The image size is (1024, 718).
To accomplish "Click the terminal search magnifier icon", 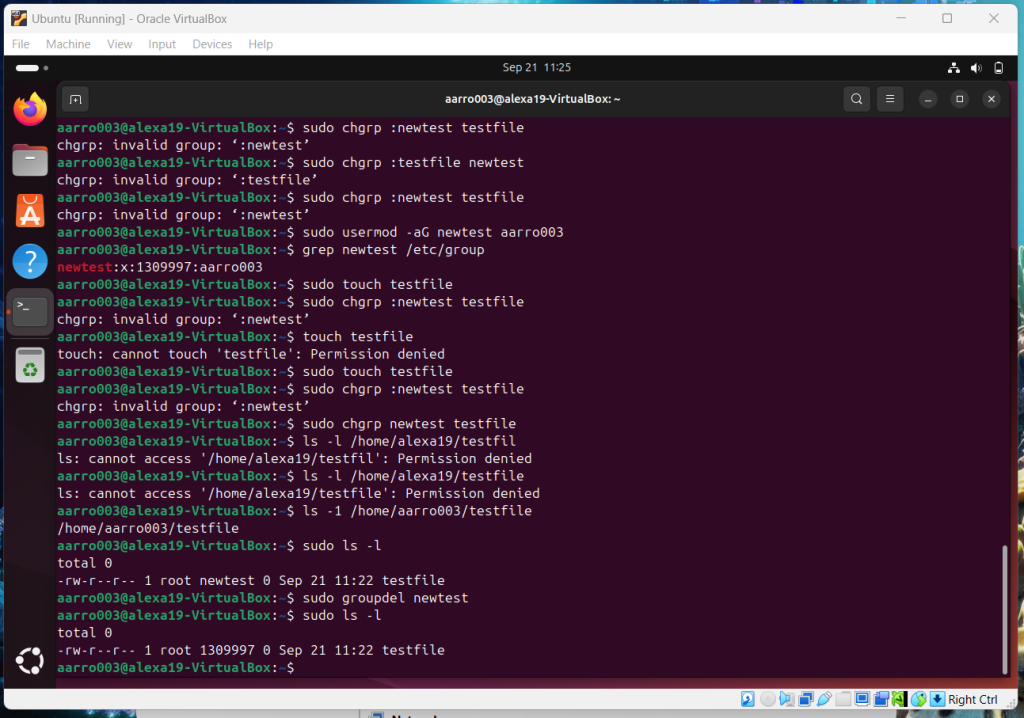I will point(856,99).
